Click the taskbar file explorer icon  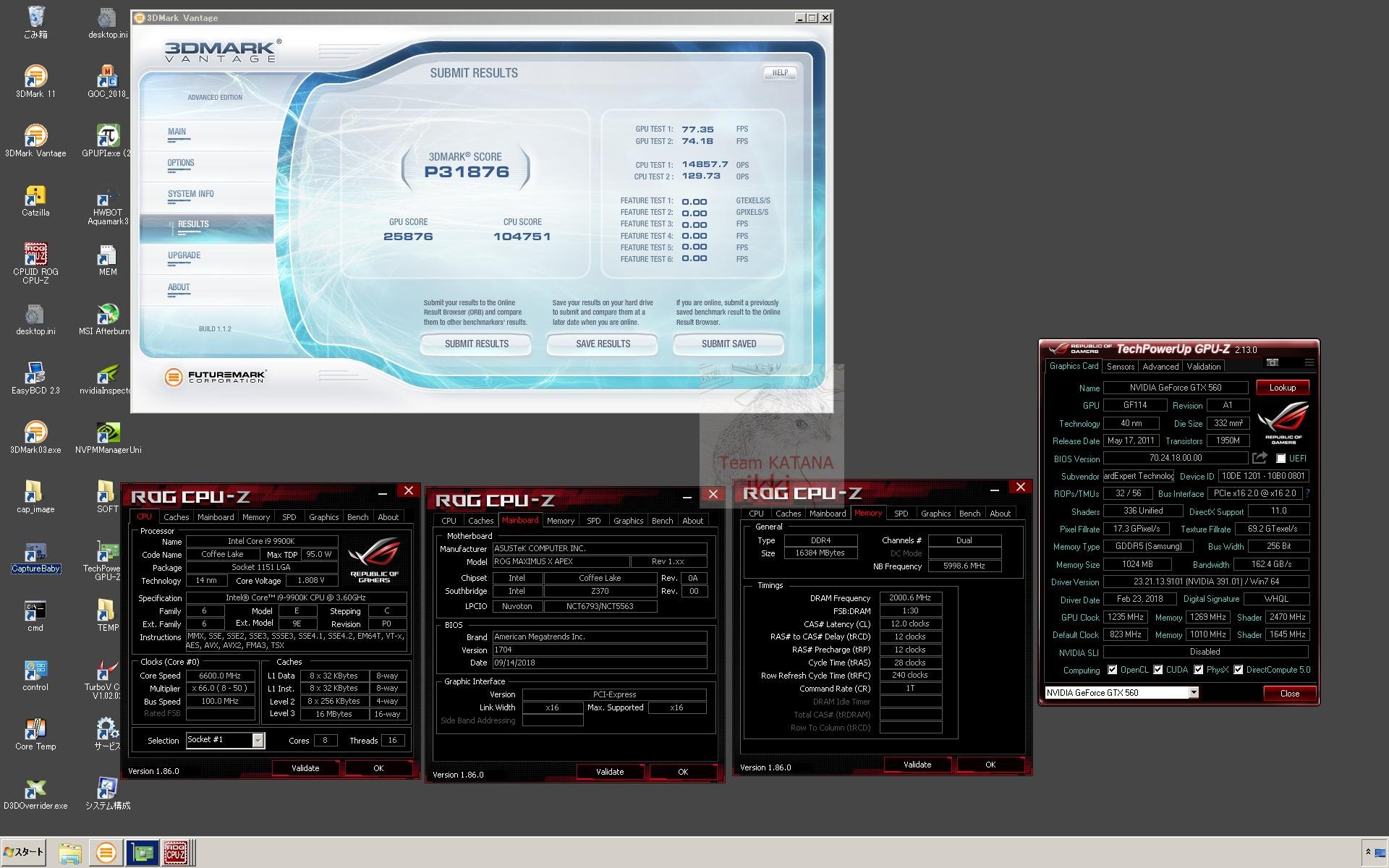pyautogui.click(x=69, y=854)
